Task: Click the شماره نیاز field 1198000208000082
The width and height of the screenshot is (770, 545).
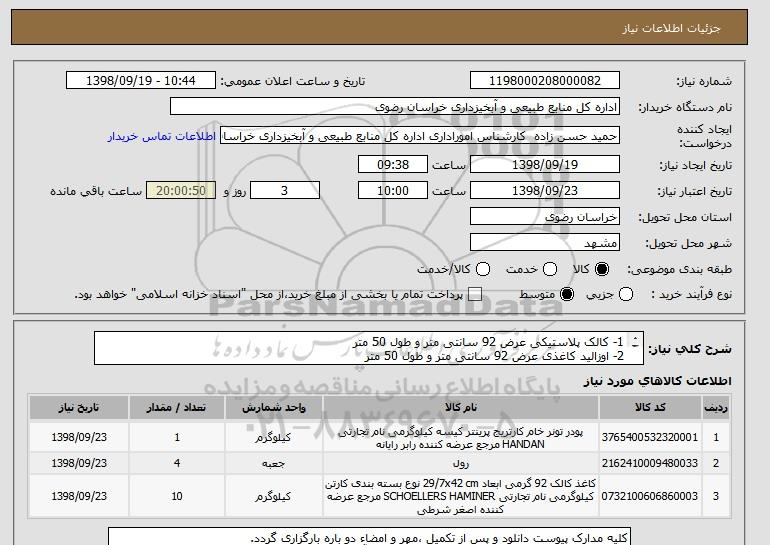Action: click(x=545, y=81)
